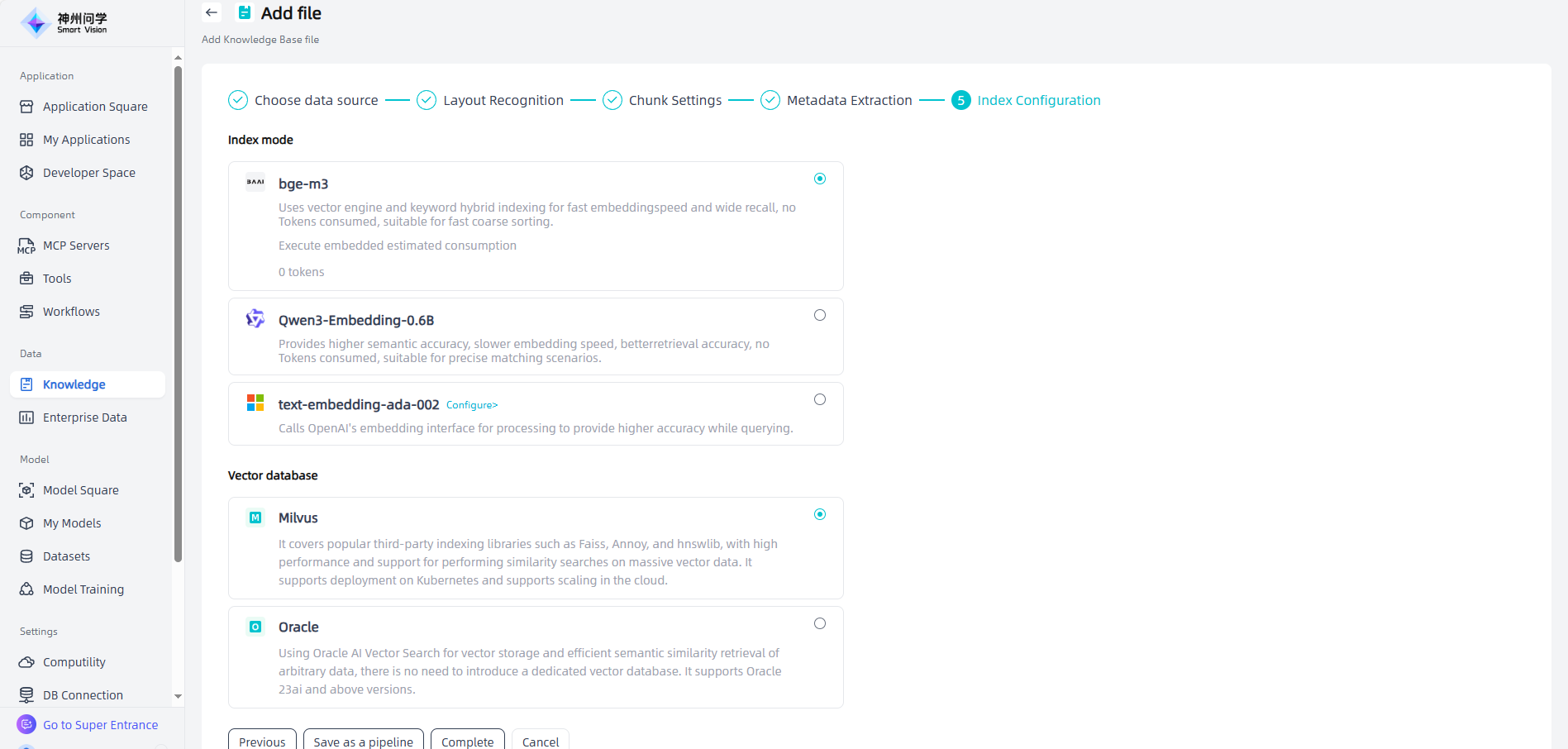Screen dimensions: 1568x749
Task: Click the sidebar vertical scrollbar thumb
Action: (x=178, y=314)
